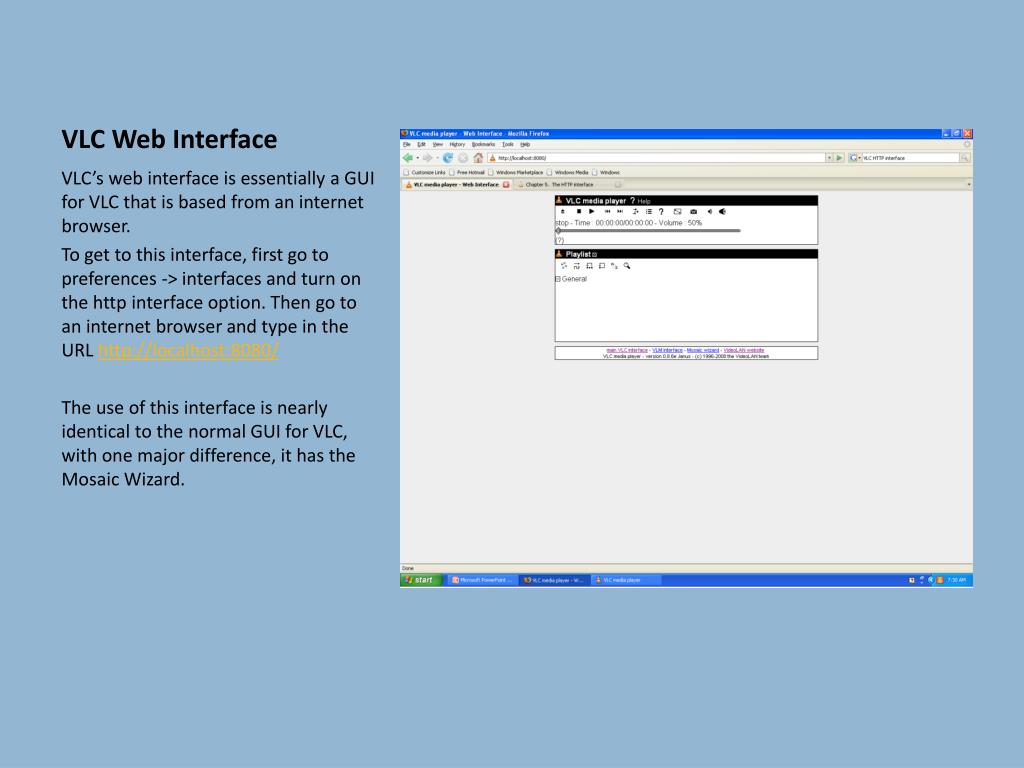Open the View menu in Firefox

[x=438, y=144]
